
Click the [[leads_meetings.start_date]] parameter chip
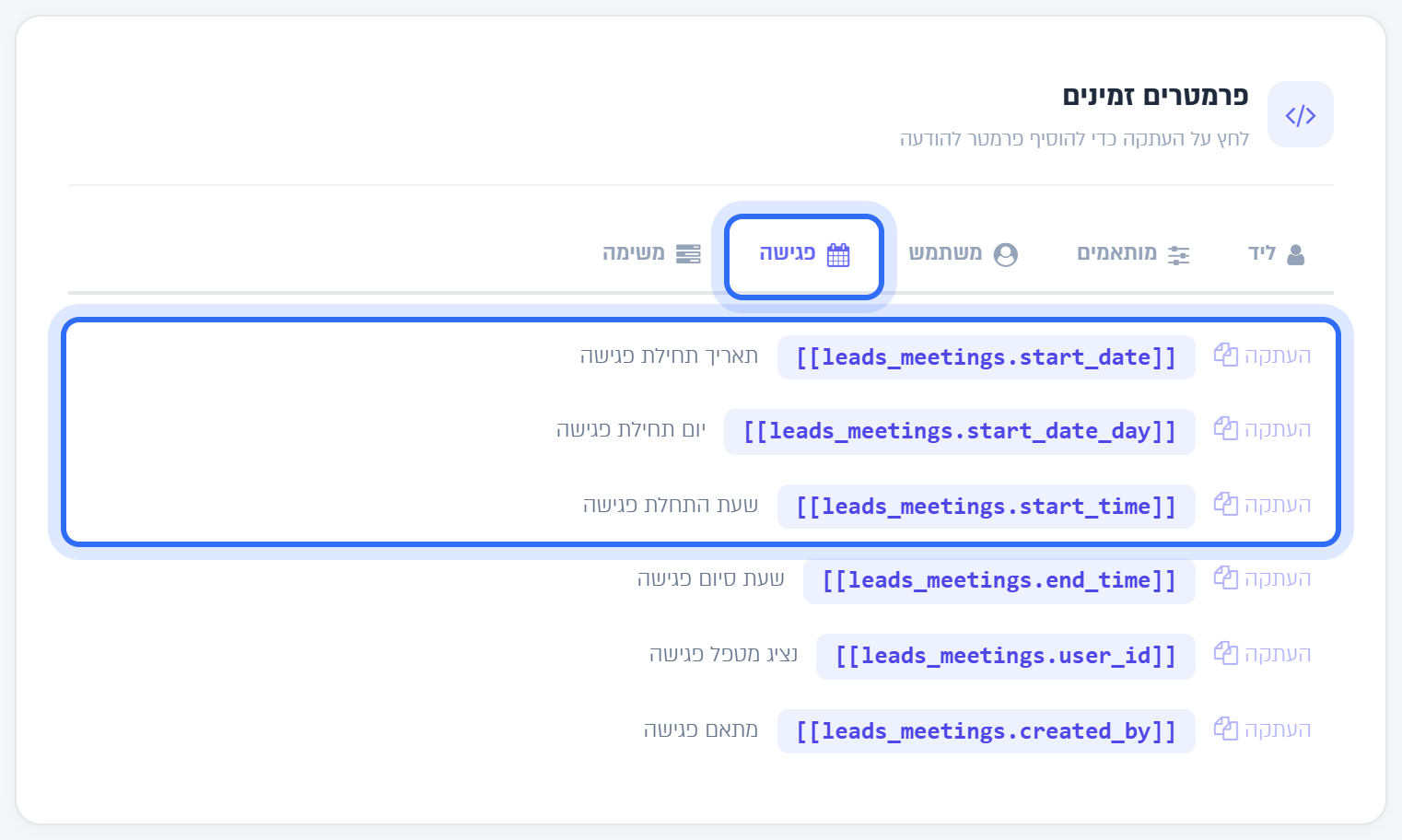986,357
